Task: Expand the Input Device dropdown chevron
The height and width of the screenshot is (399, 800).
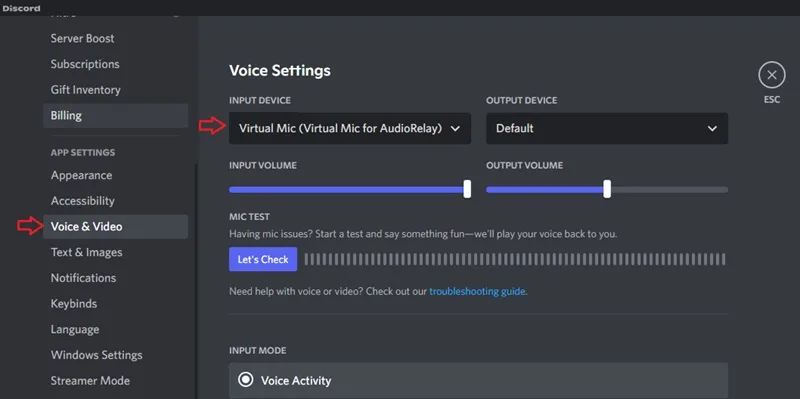Action: tap(455, 129)
